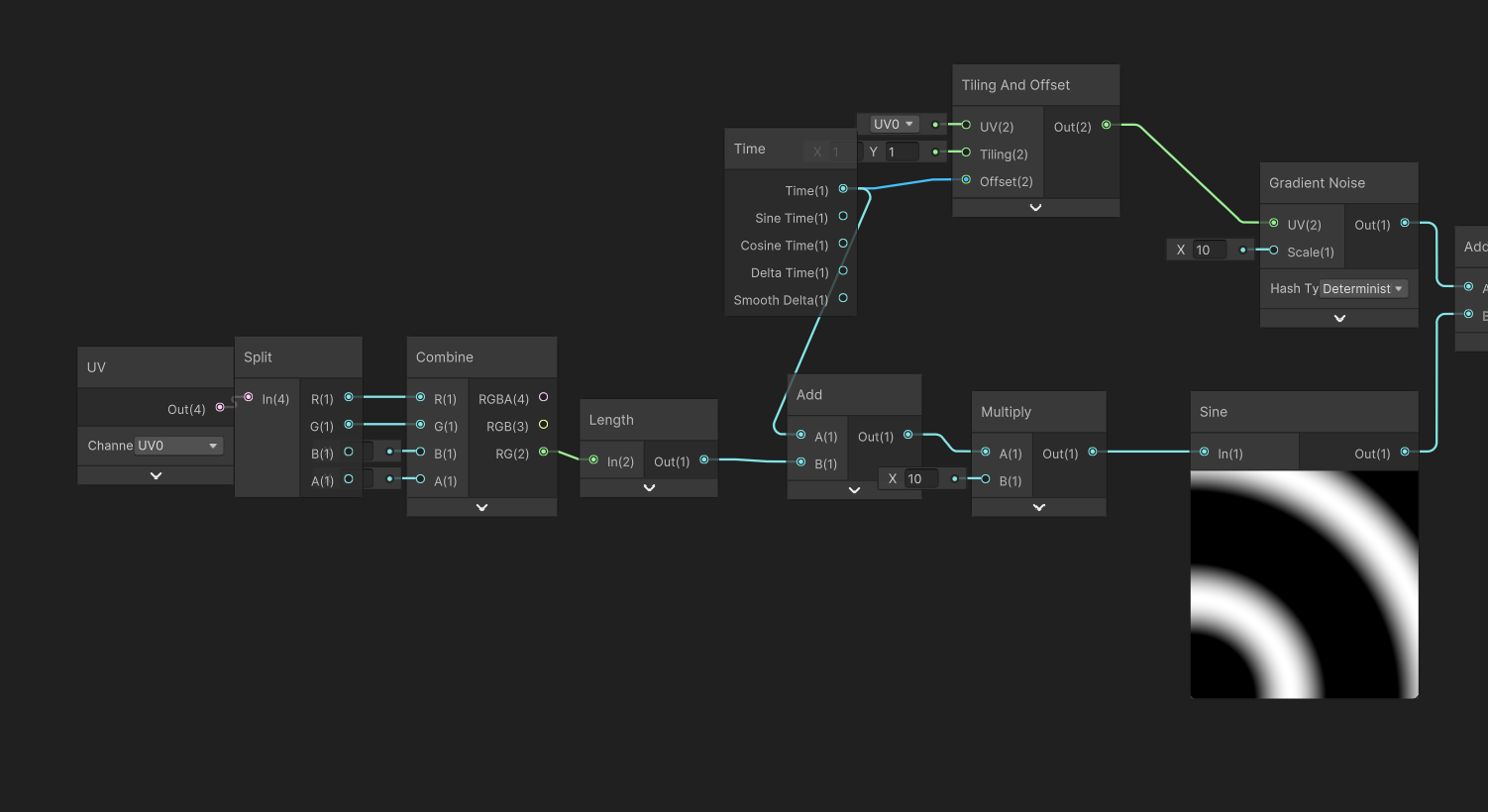Click the Sine node In(1) input port

pyautogui.click(x=1205, y=452)
